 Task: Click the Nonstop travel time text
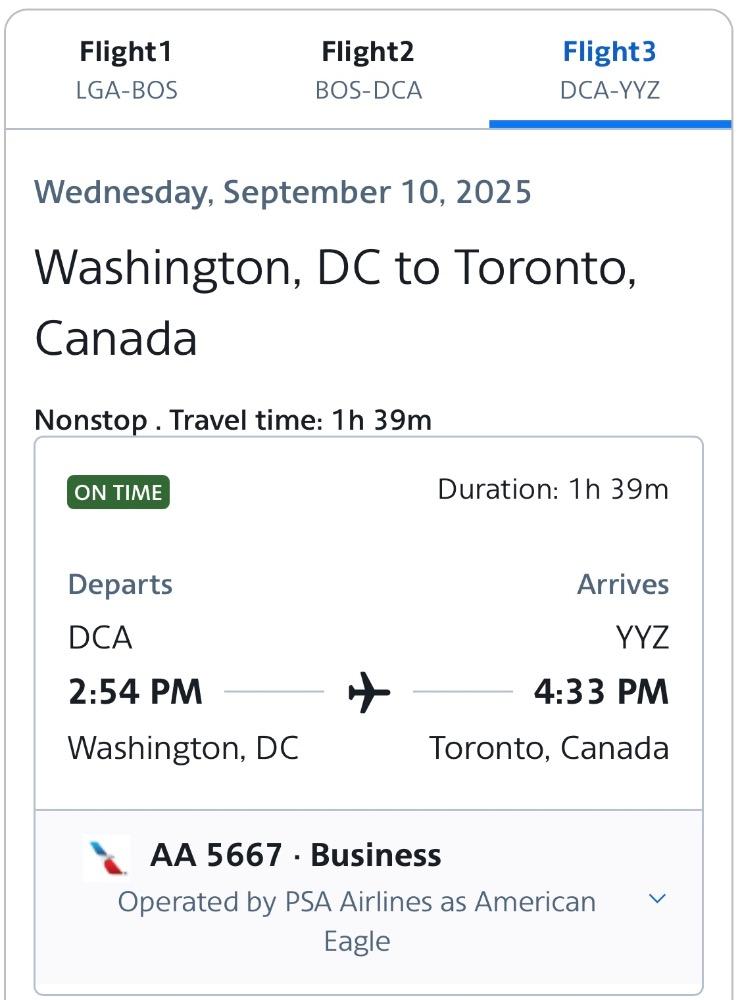(x=233, y=420)
